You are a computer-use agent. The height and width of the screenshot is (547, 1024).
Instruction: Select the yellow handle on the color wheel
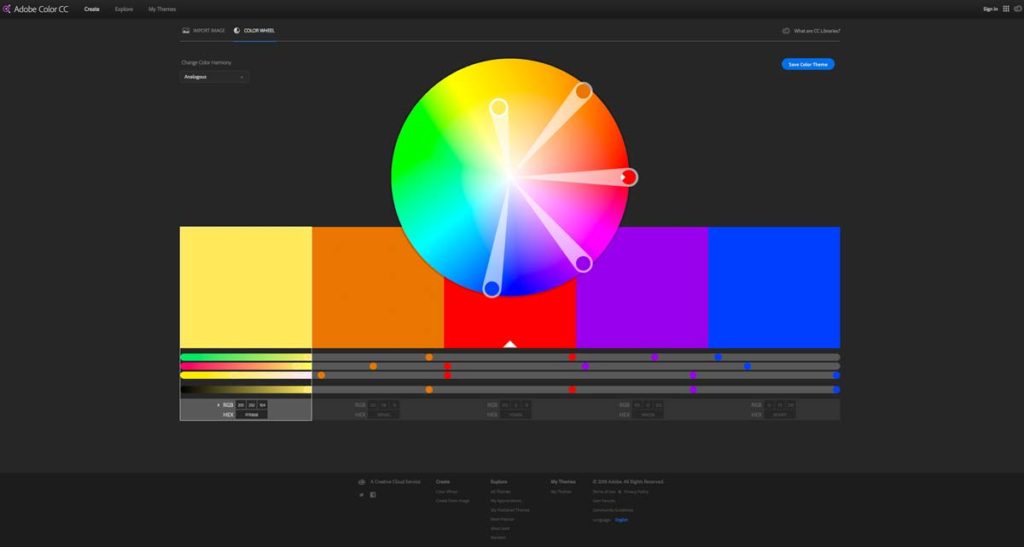[x=498, y=107]
